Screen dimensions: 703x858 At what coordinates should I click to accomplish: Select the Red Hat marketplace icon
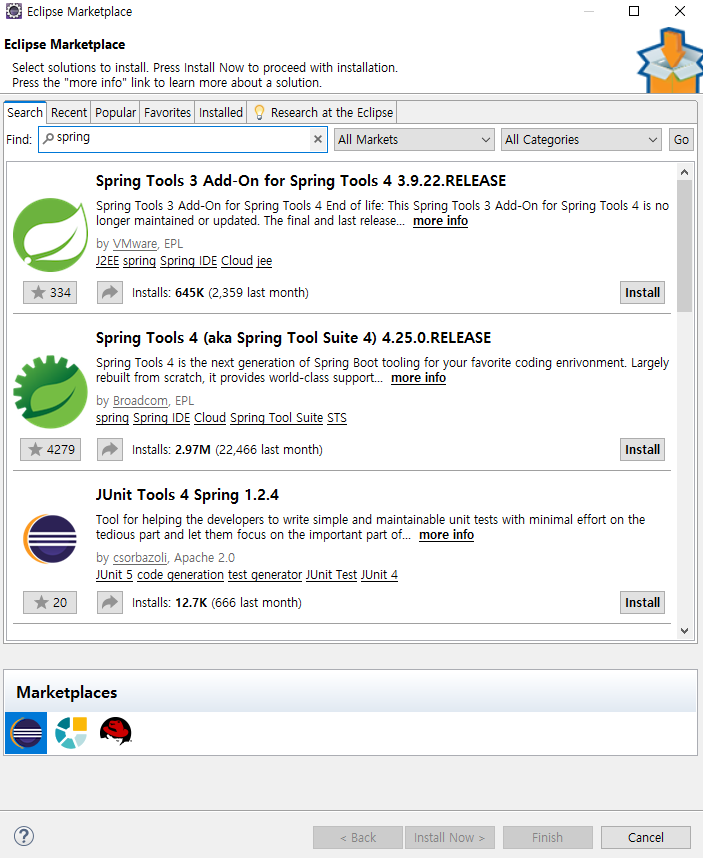[x=115, y=732]
